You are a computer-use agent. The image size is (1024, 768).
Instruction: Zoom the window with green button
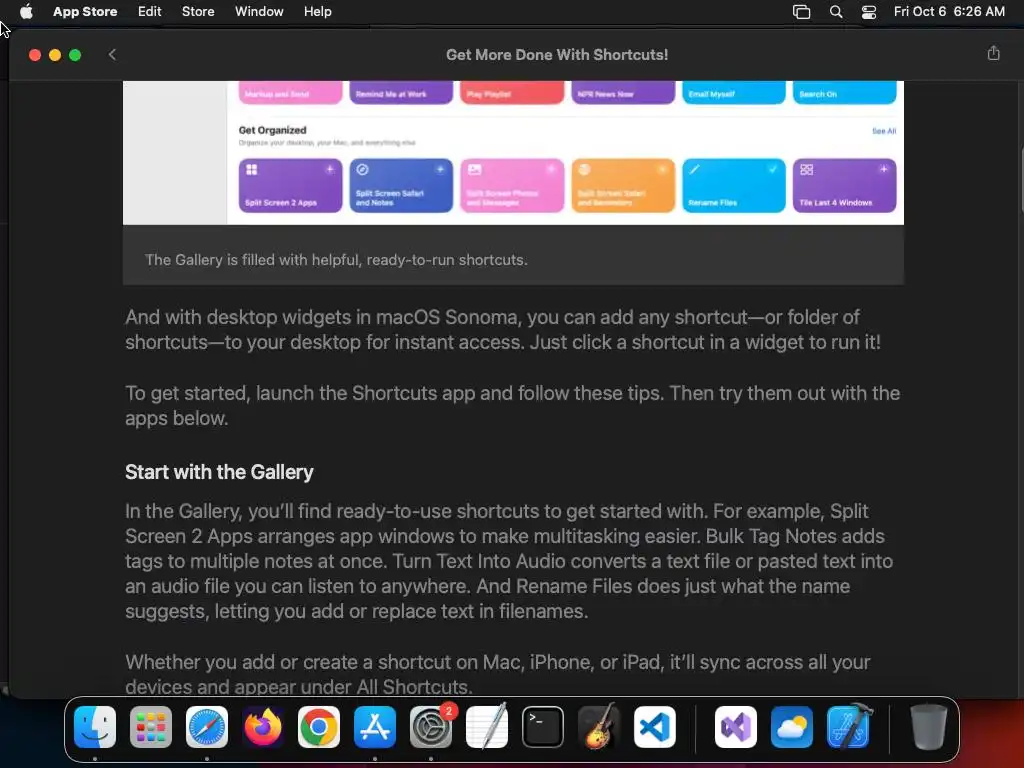(x=75, y=55)
